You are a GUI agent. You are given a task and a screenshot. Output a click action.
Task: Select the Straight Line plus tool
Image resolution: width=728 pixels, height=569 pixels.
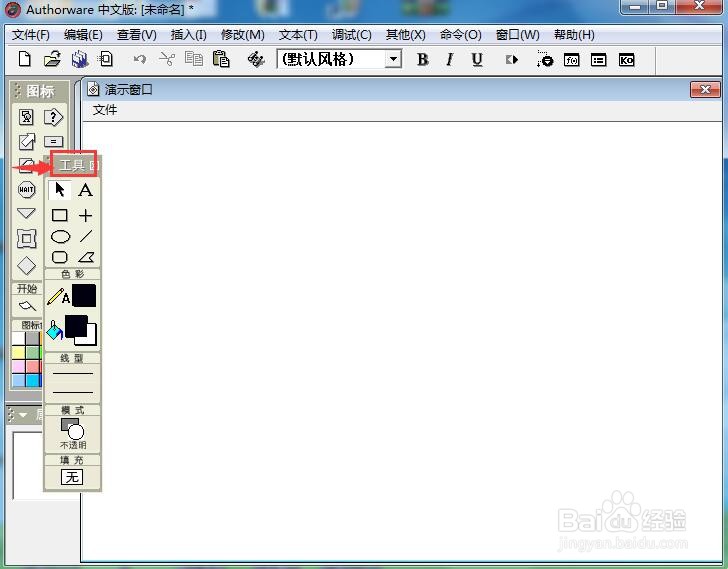[x=85, y=215]
